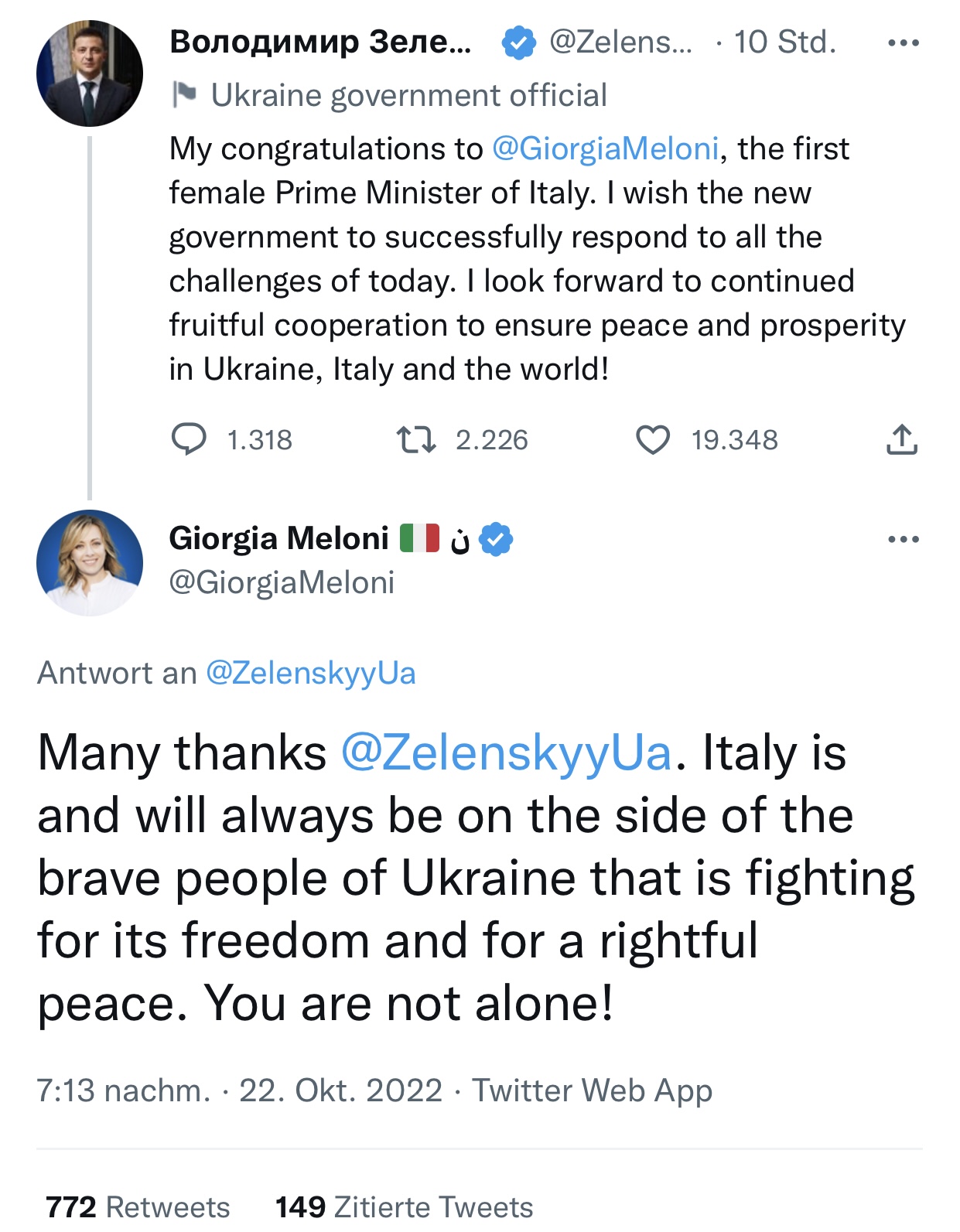The height and width of the screenshot is (1232, 960).
Task: Tap the share icon on Zelensky's tweet
Action: [901, 439]
